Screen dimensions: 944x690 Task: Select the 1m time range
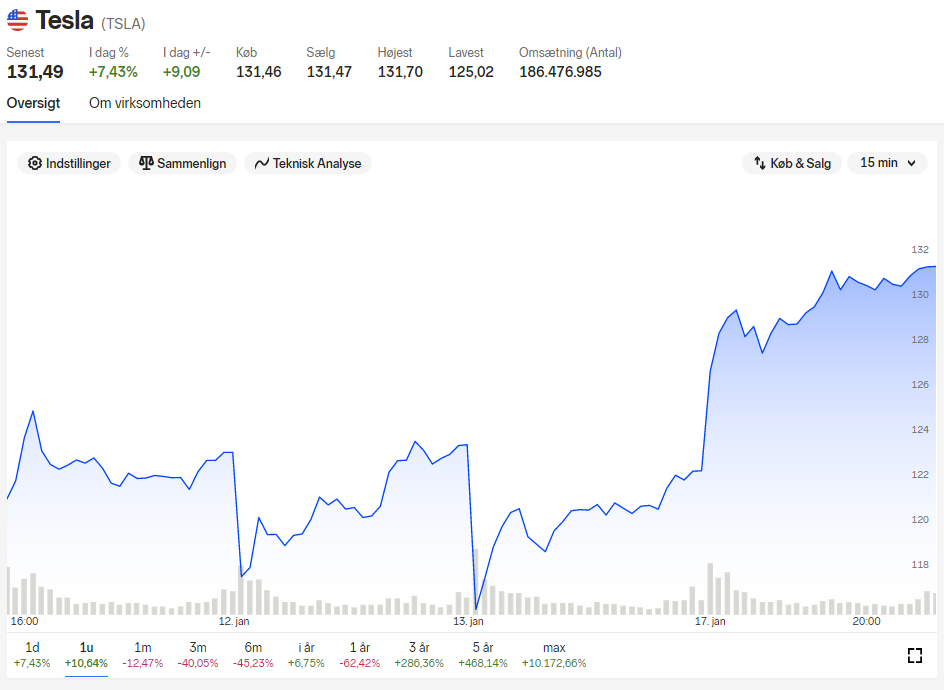tap(143, 655)
